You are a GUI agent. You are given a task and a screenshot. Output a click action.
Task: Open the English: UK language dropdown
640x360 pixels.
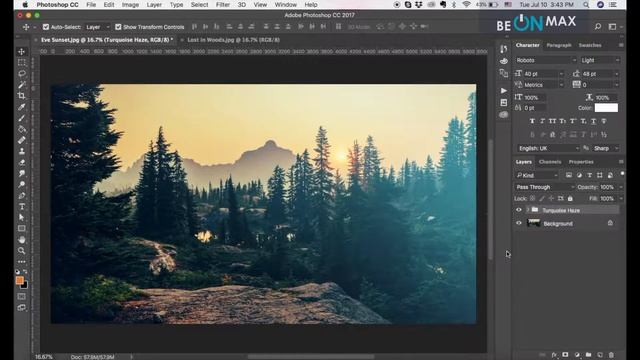(548, 148)
